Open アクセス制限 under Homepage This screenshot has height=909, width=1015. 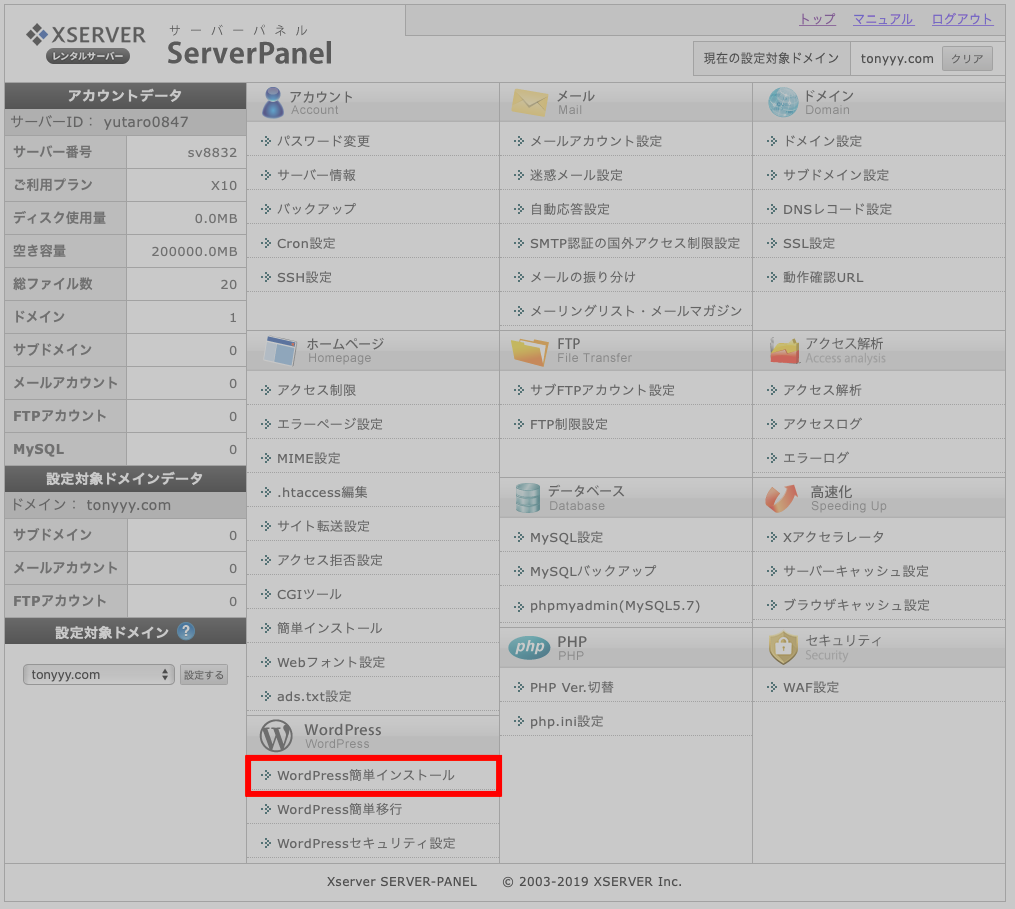[316, 390]
